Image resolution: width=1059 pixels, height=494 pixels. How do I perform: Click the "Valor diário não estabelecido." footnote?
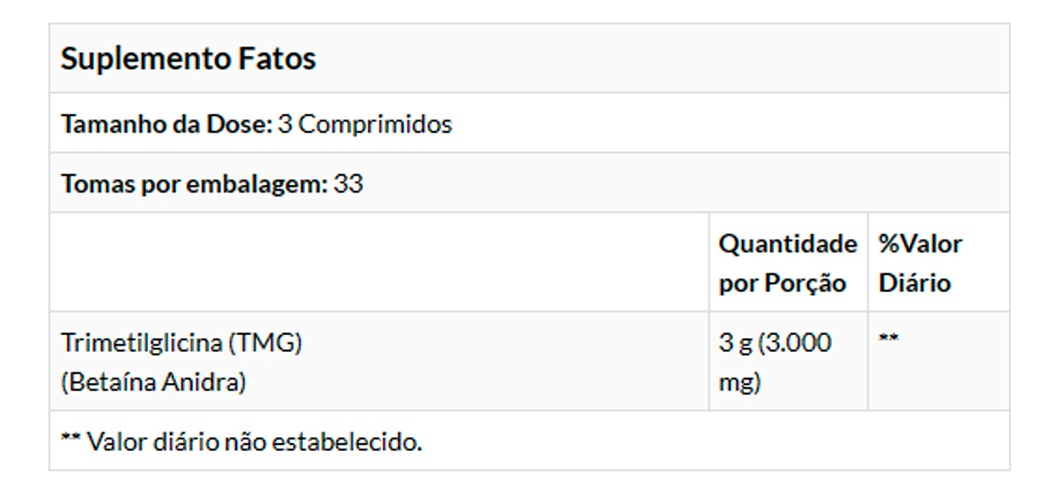[255, 441]
